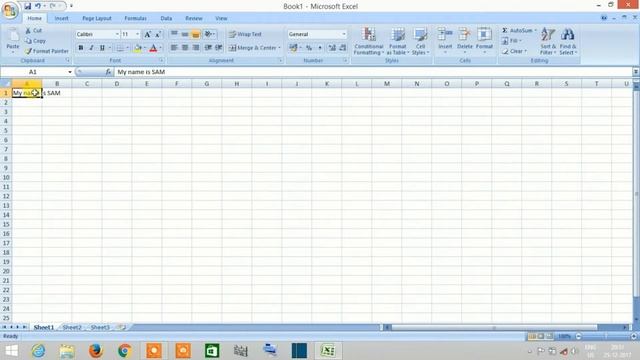Open Clear options
Image resolution: width=640 pixels, height=360 pixels.
(514, 51)
